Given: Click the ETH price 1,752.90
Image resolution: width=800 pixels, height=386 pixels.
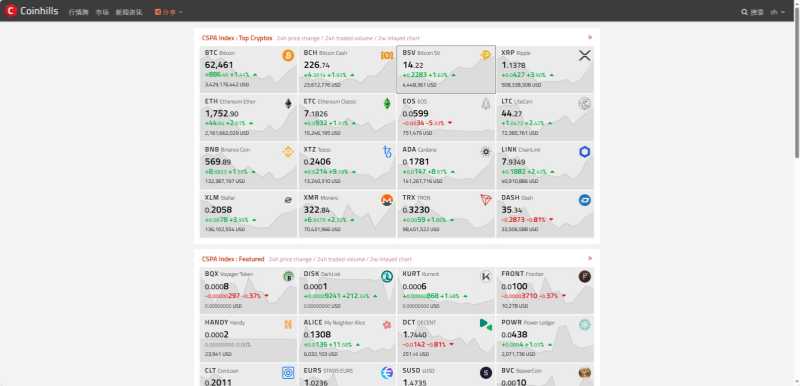Looking at the screenshot, I should tap(222, 114).
